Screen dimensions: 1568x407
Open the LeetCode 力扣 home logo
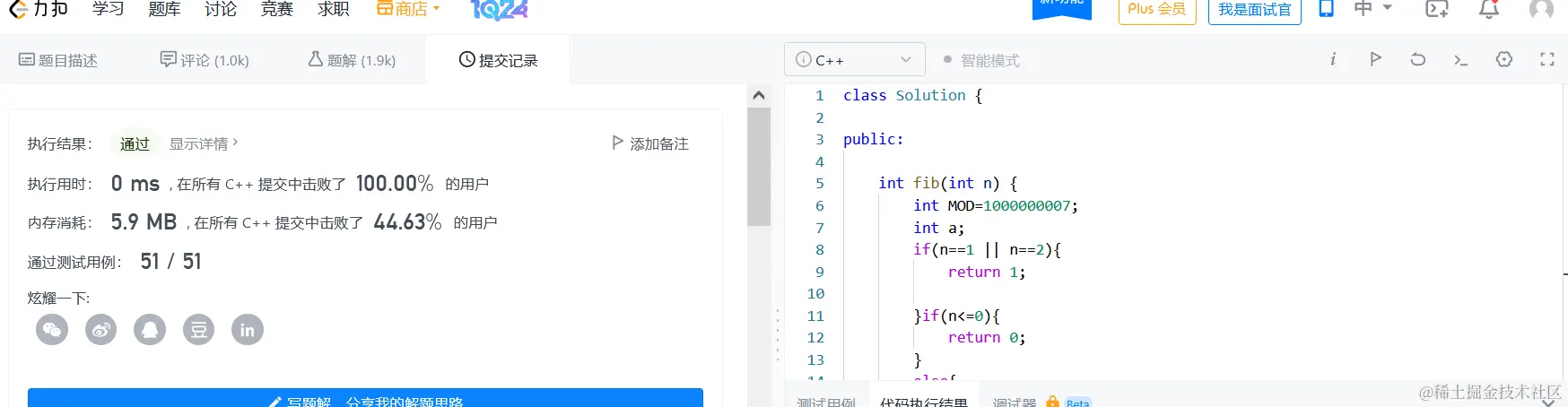[x=39, y=9]
